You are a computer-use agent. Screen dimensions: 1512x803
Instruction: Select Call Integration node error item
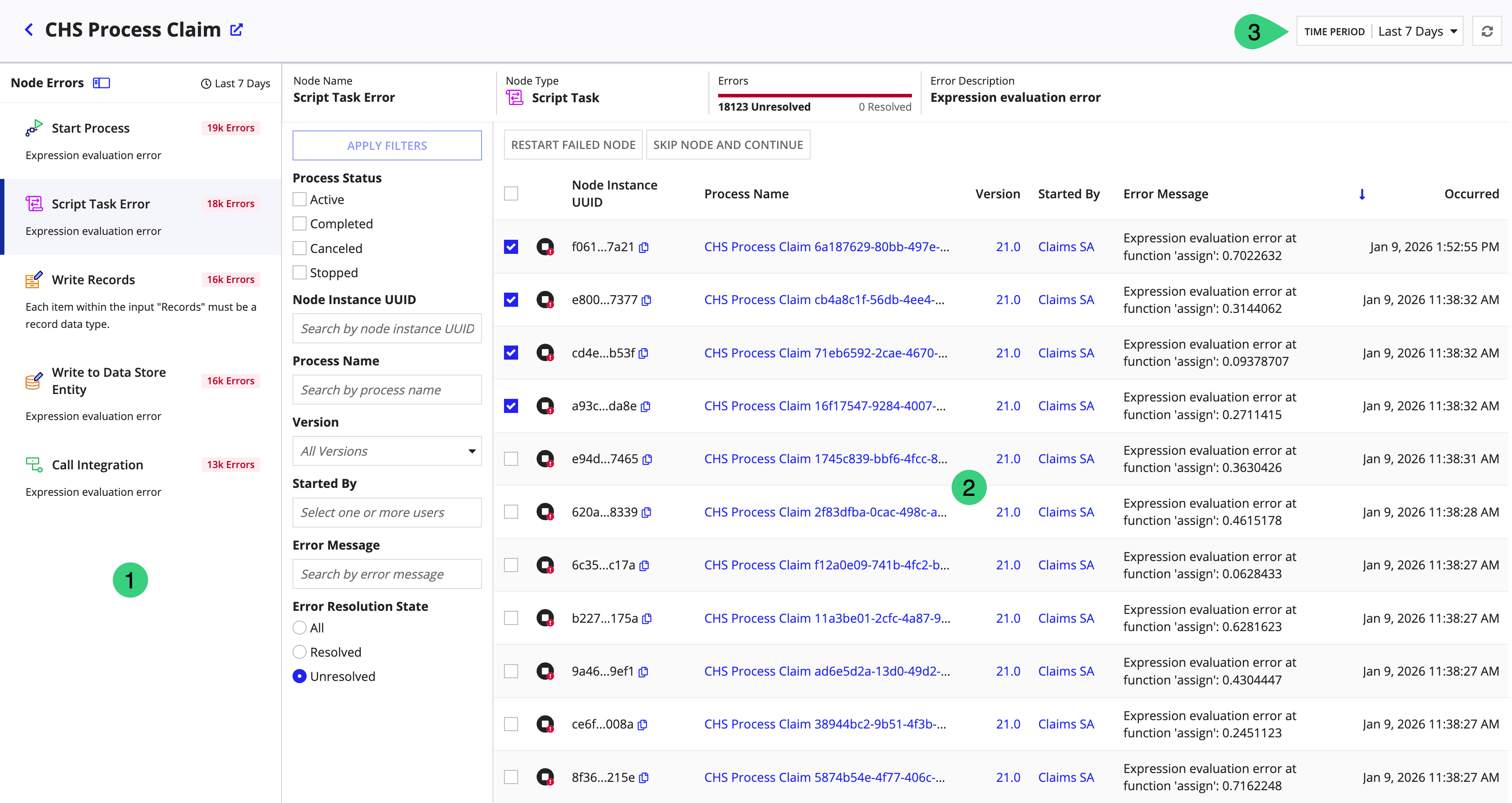[x=141, y=477]
